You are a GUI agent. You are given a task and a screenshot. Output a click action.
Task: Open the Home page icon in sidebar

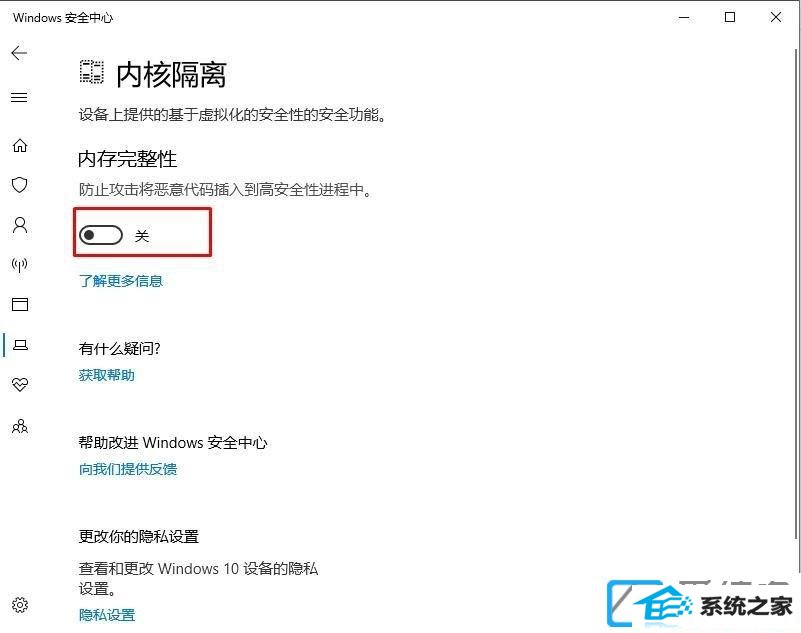click(20, 146)
